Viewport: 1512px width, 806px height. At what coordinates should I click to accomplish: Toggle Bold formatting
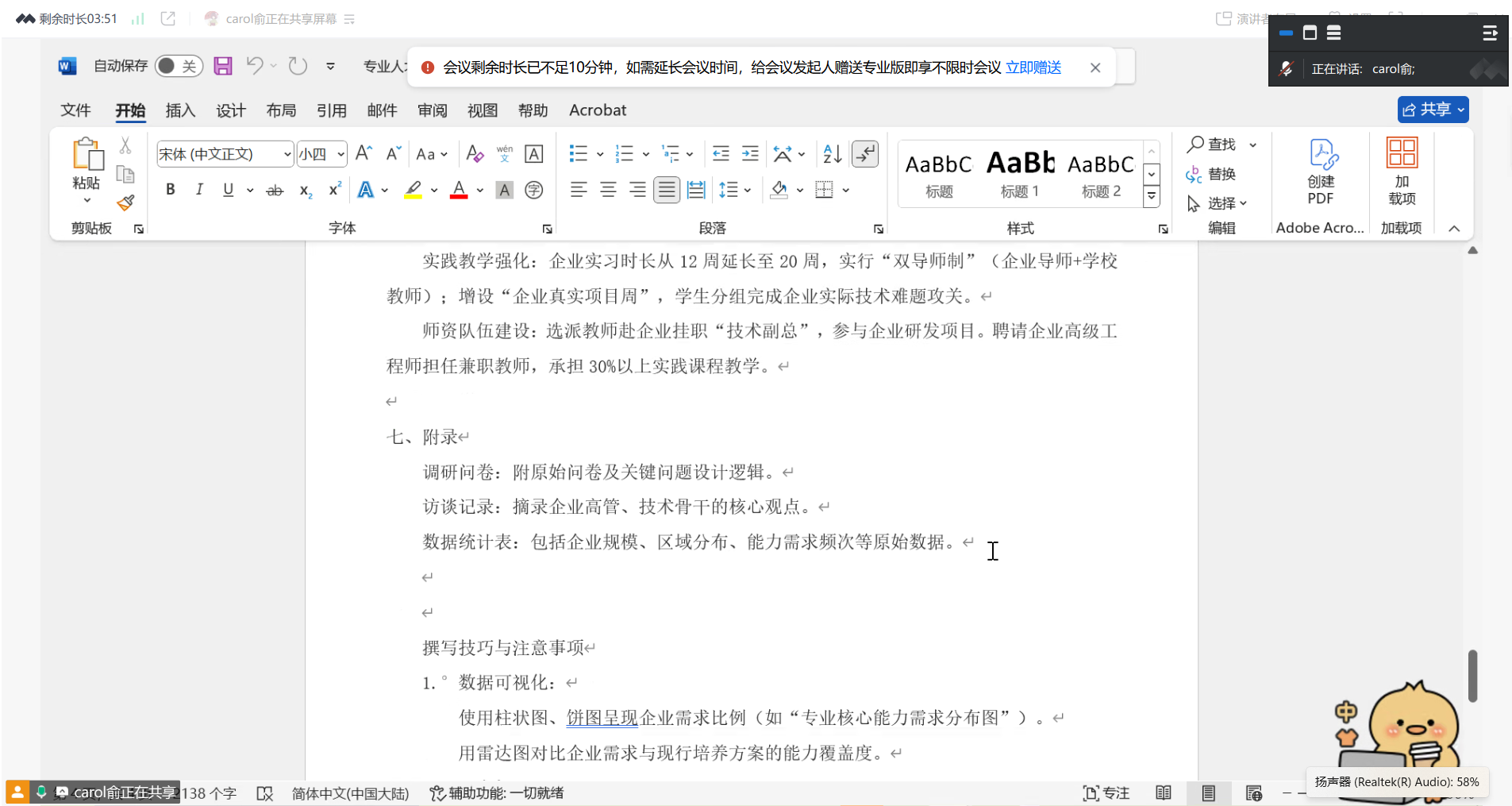point(170,190)
